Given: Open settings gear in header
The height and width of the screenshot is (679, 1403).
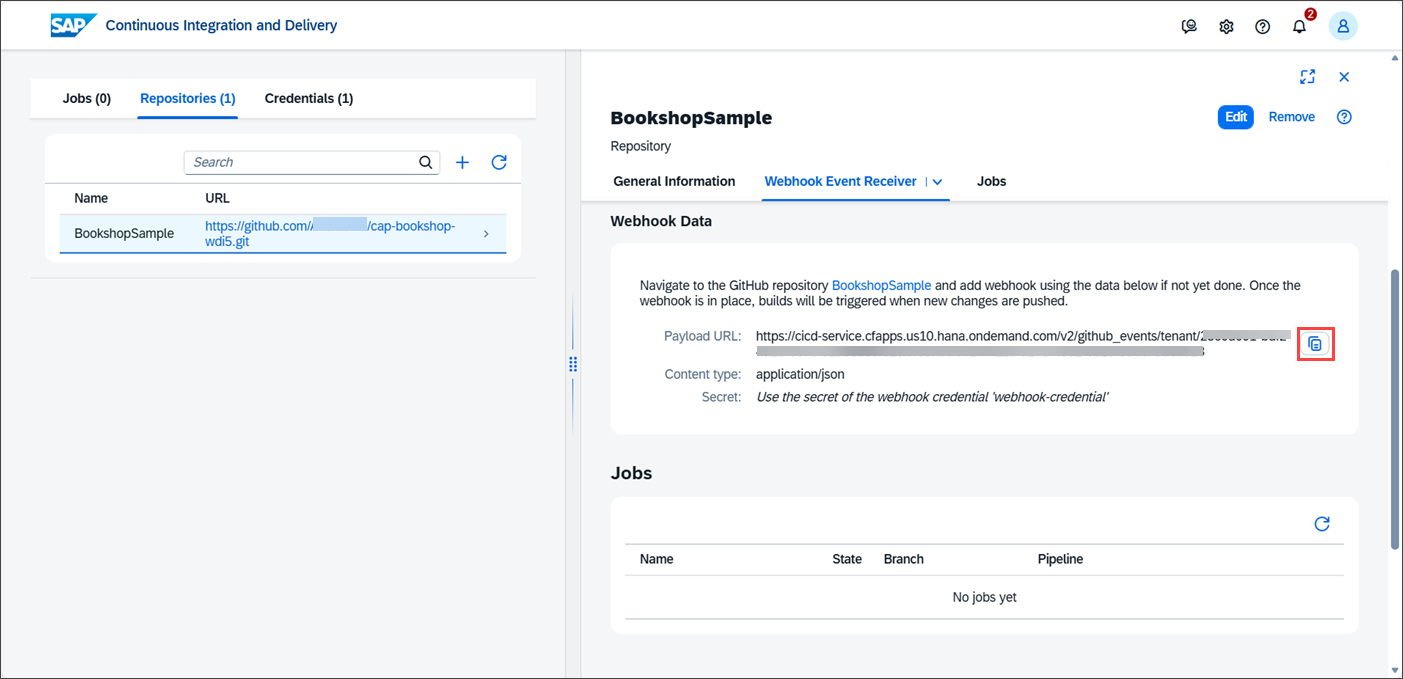Looking at the screenshot, I should tap(1226, 27).
